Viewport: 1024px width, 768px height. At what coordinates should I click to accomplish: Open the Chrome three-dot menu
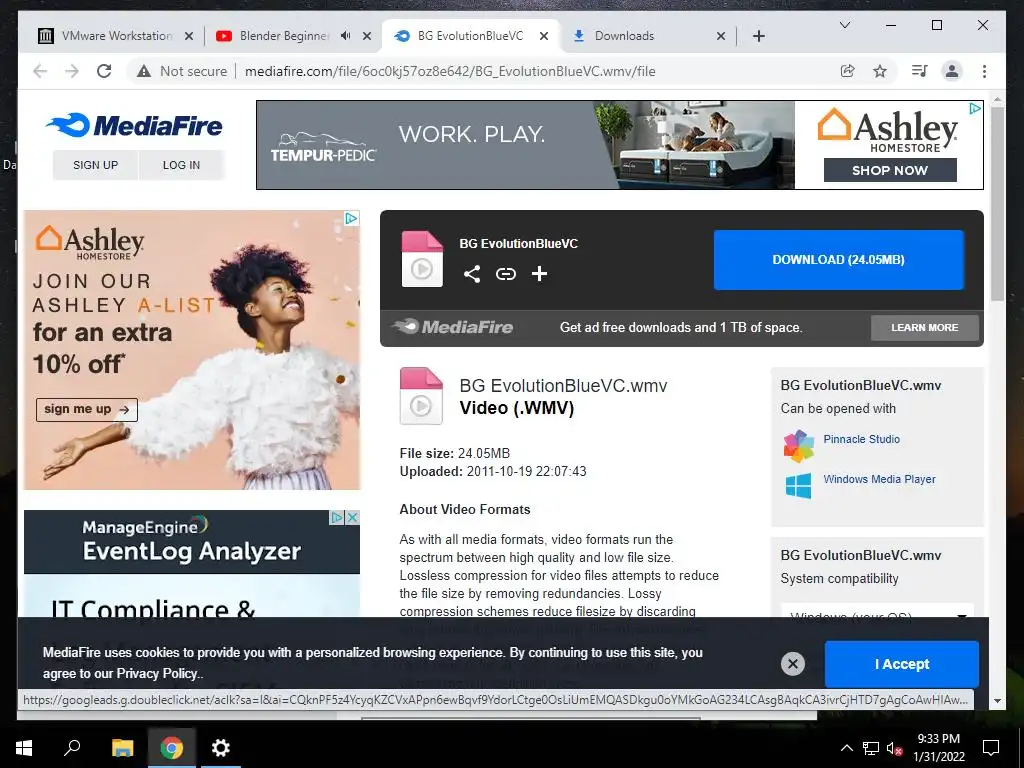point(984,71)
